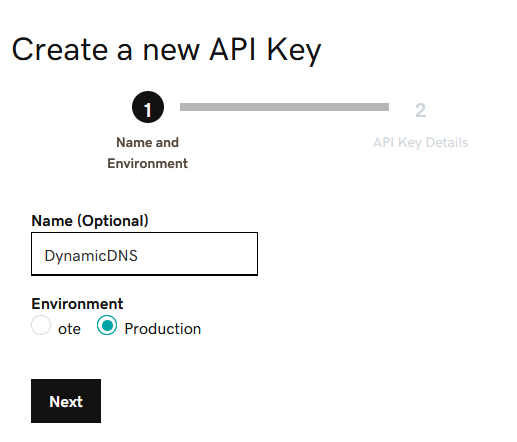Click the step 1 circle indicator

point(148,107)
